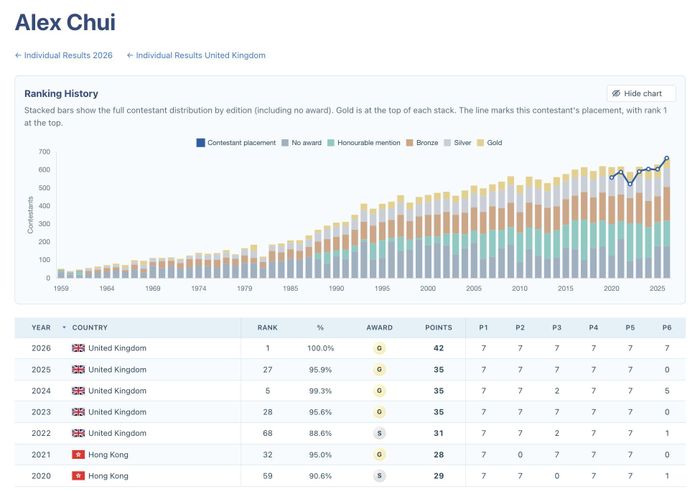The height and width of the screenshot is (494, 700).
Task: Toggle Honourable mention legend entry
Action: [363, 143]
